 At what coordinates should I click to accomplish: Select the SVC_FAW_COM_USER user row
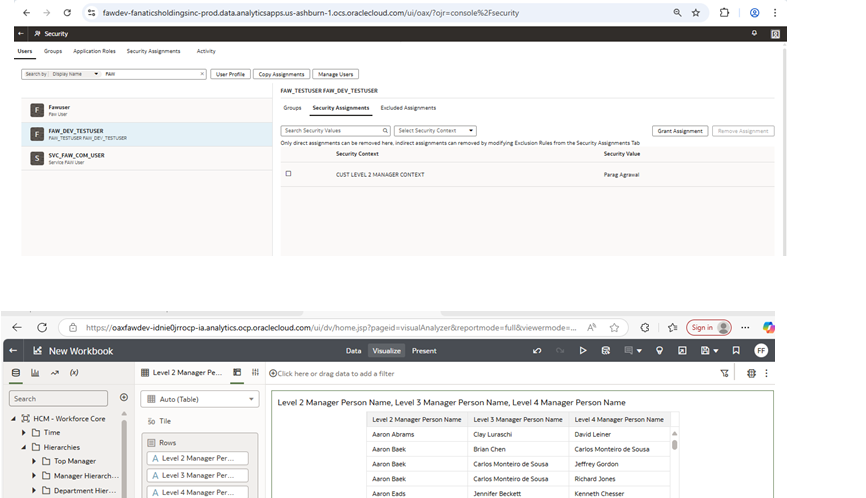147,158
